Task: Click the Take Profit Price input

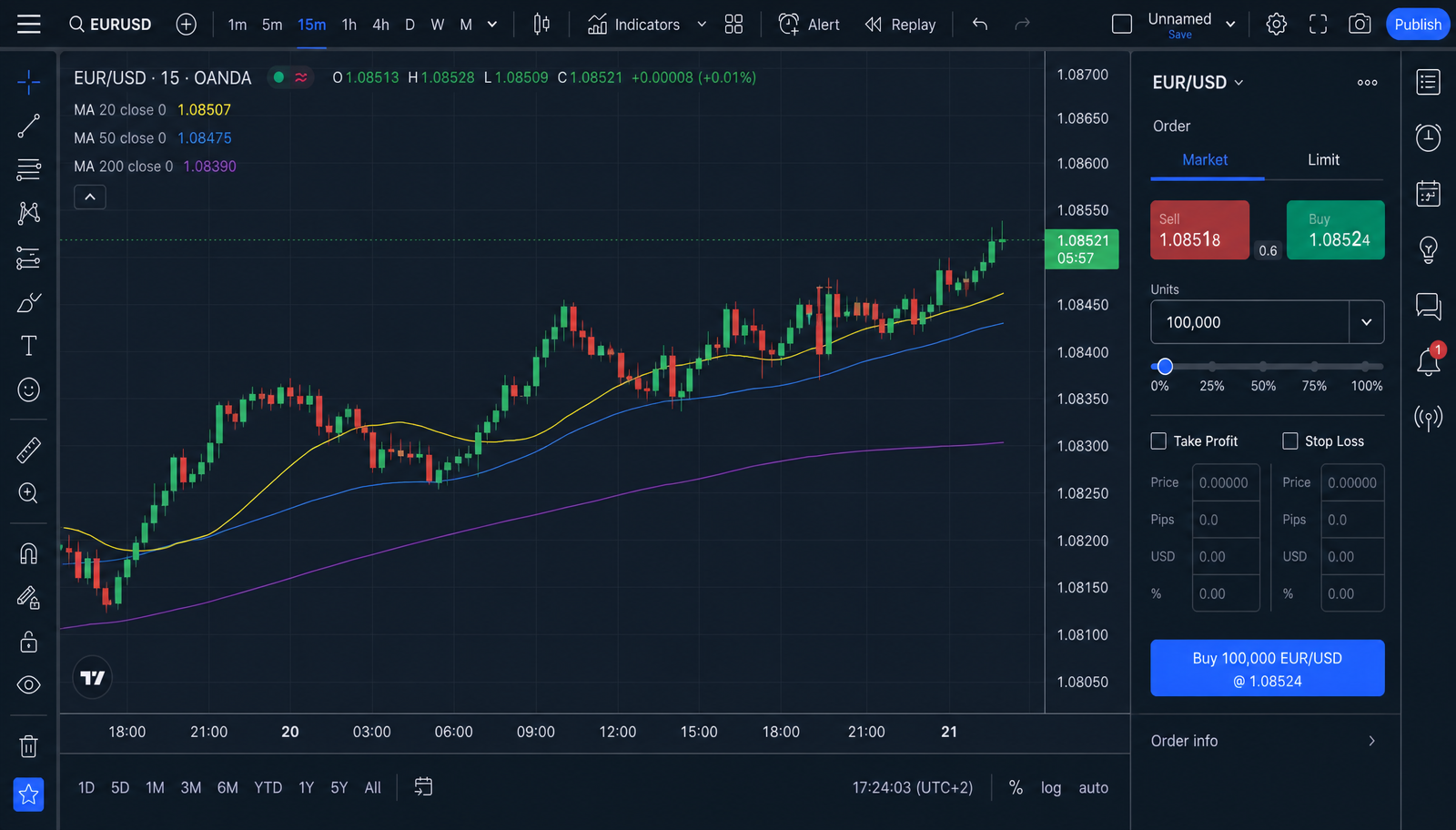Action: tap(1226, 482)
